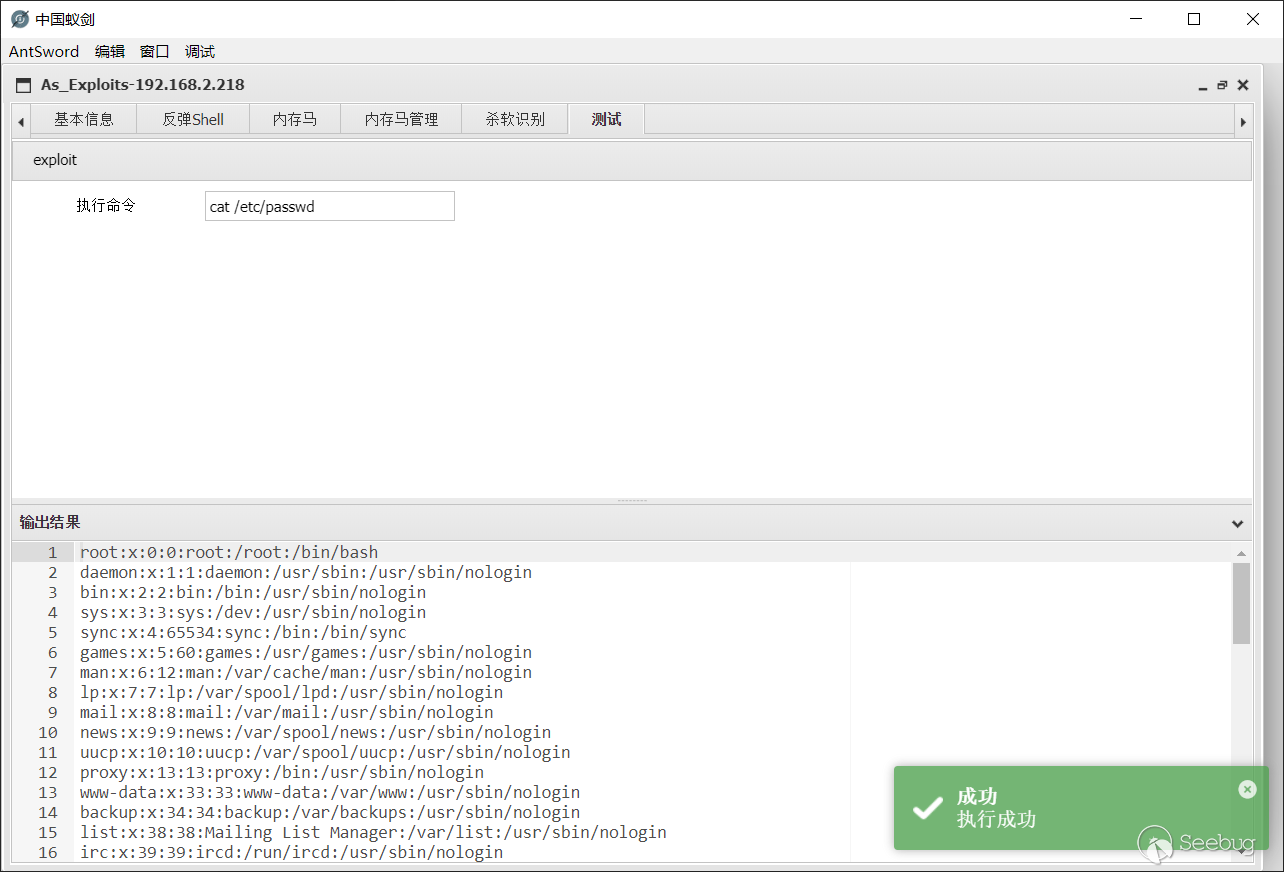Click the output scrollbar up arrow
This screenshot has width=1284, height=872.
1241,553
